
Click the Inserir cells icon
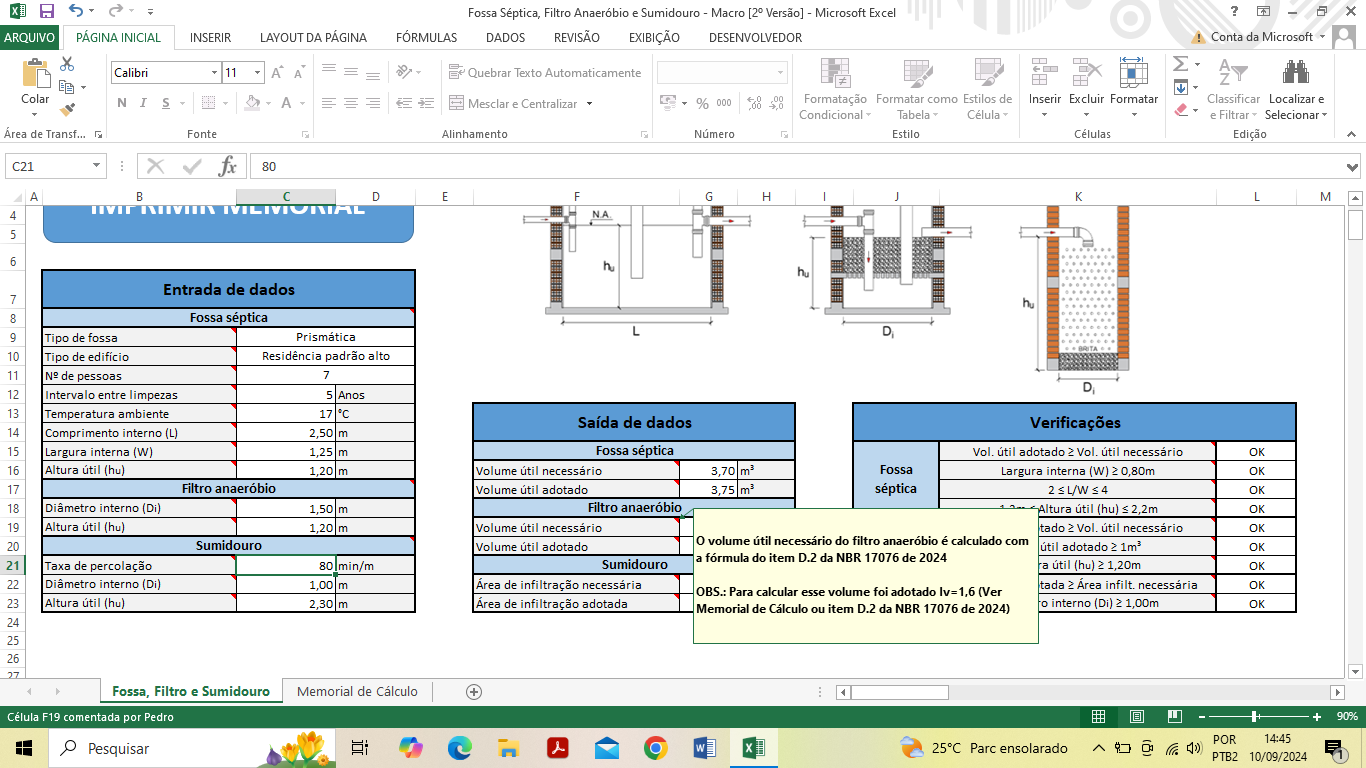point(1045,75)
